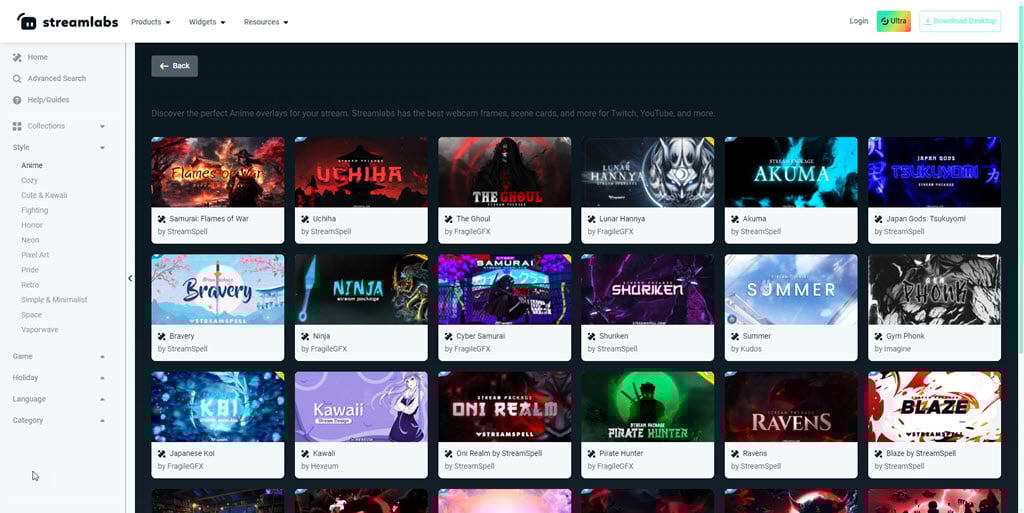This screenshot has width=1024, height=513.
Task: Click the icon beside Japan Gods: Tsukuyomi
Action: tap(878, 219)
